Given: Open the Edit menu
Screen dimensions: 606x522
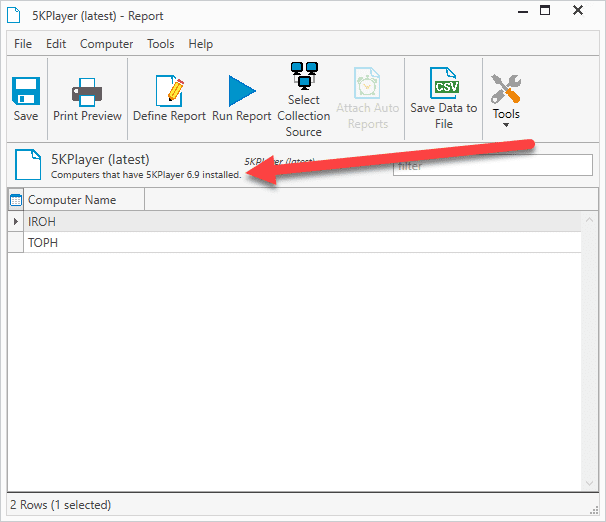Looking at the screenshot, I should point(56,44).
